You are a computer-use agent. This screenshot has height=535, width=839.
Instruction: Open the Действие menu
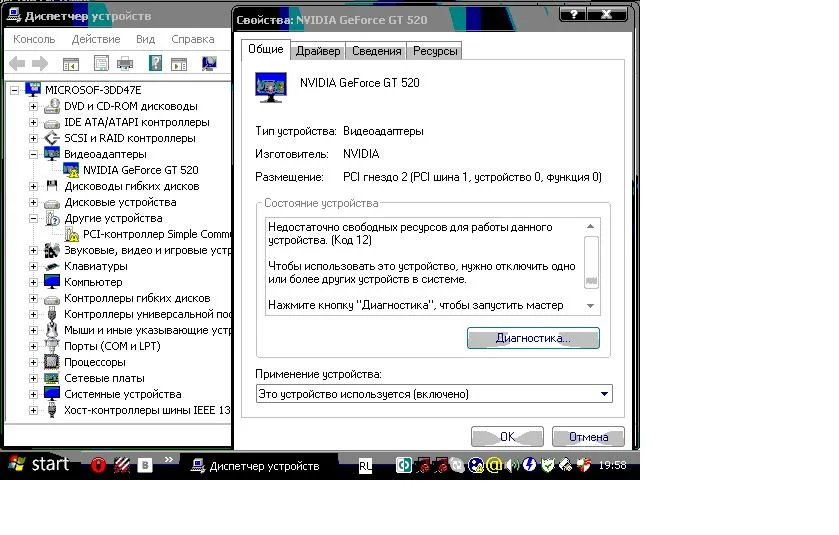(96, 39)
